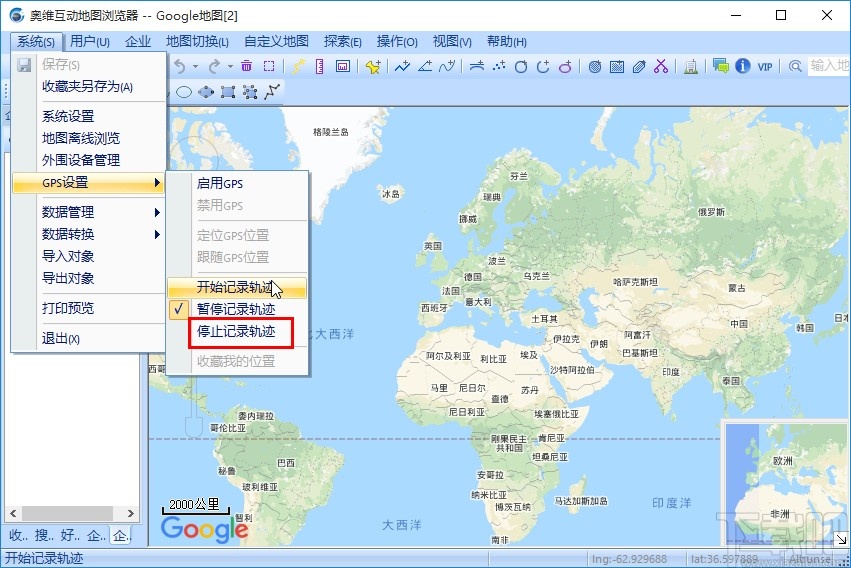Expand the GPS设置 submenu arrow
Image resolution: width=851 pixels, height=568 pixels.
(157, 182)
